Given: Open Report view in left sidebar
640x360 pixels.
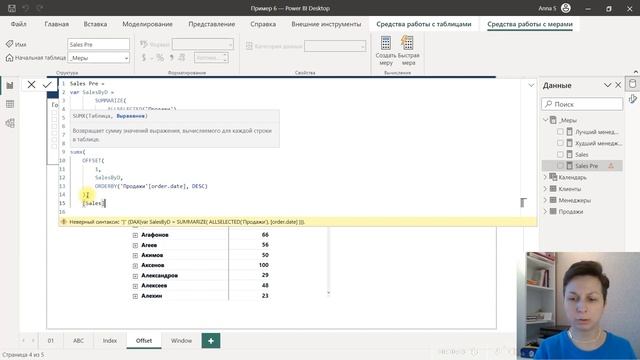Looking at the screenshot, I should [x=10, y=85].
